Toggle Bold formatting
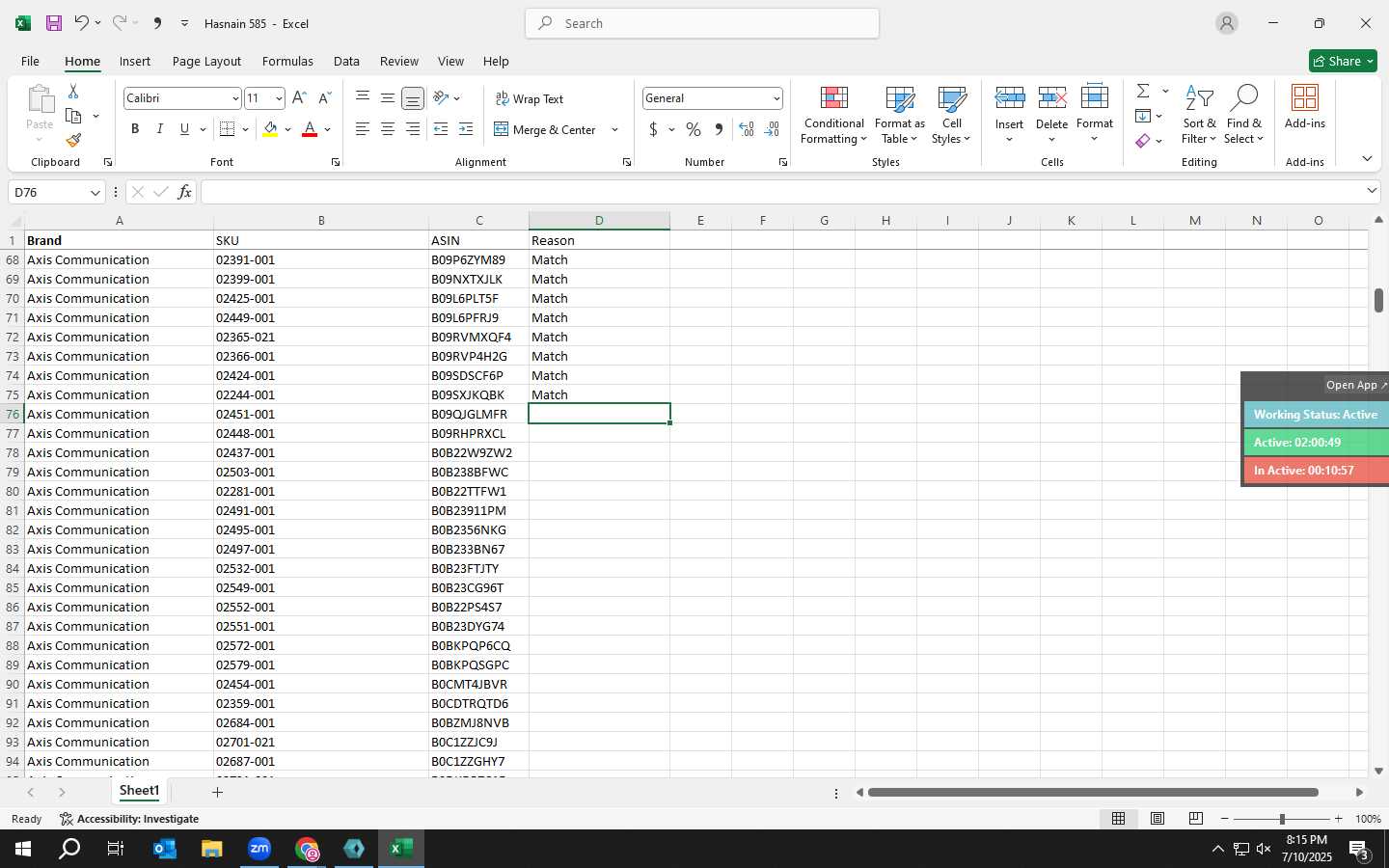 pos(135,129)
